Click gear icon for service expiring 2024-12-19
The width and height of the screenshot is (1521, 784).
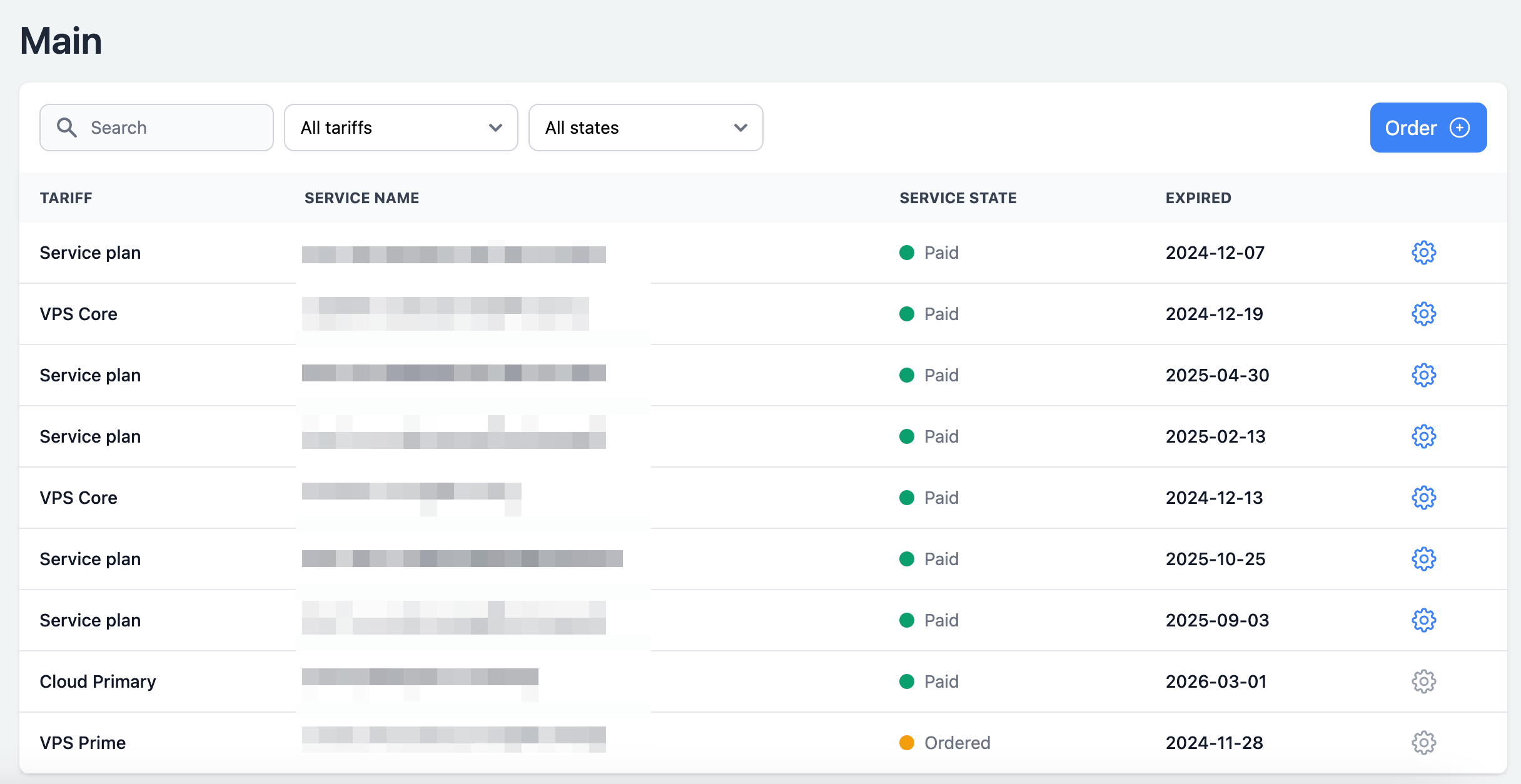tap(1423, 314)
